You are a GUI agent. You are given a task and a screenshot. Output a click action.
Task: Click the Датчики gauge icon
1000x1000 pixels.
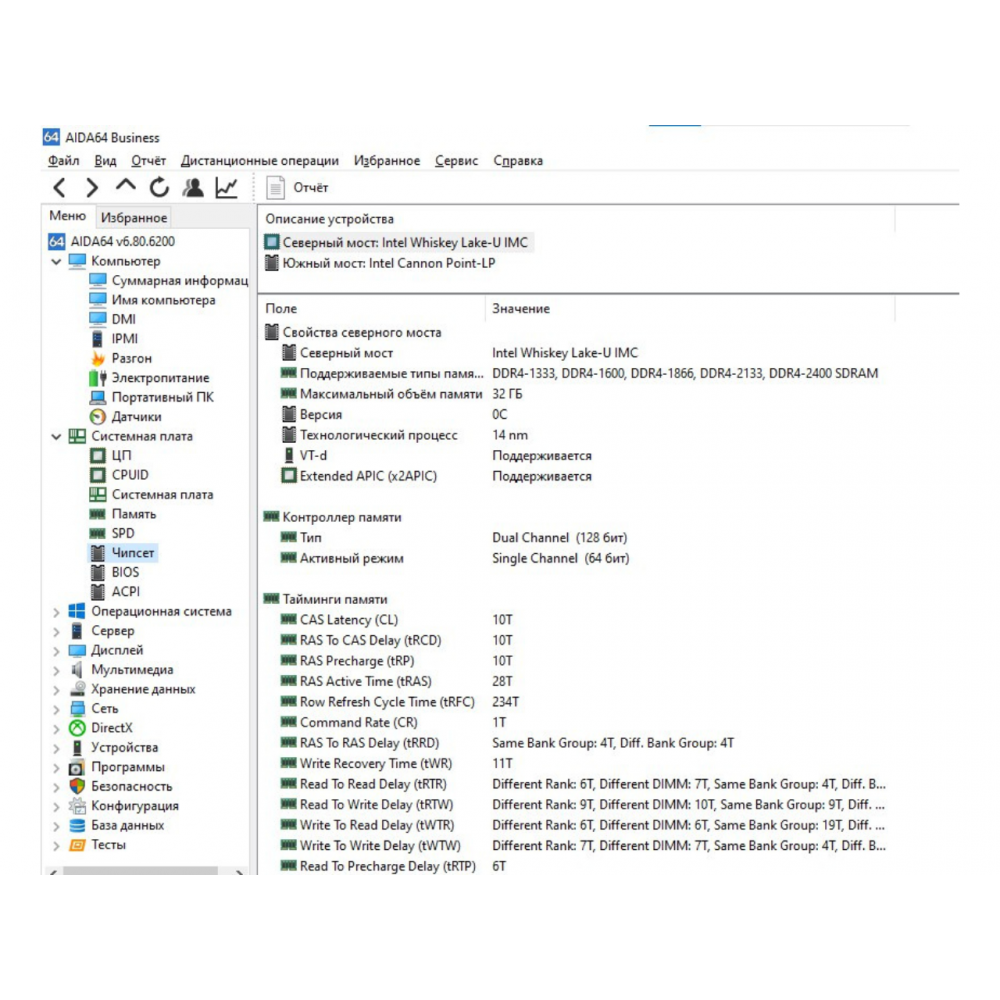[x=98, y=417]
